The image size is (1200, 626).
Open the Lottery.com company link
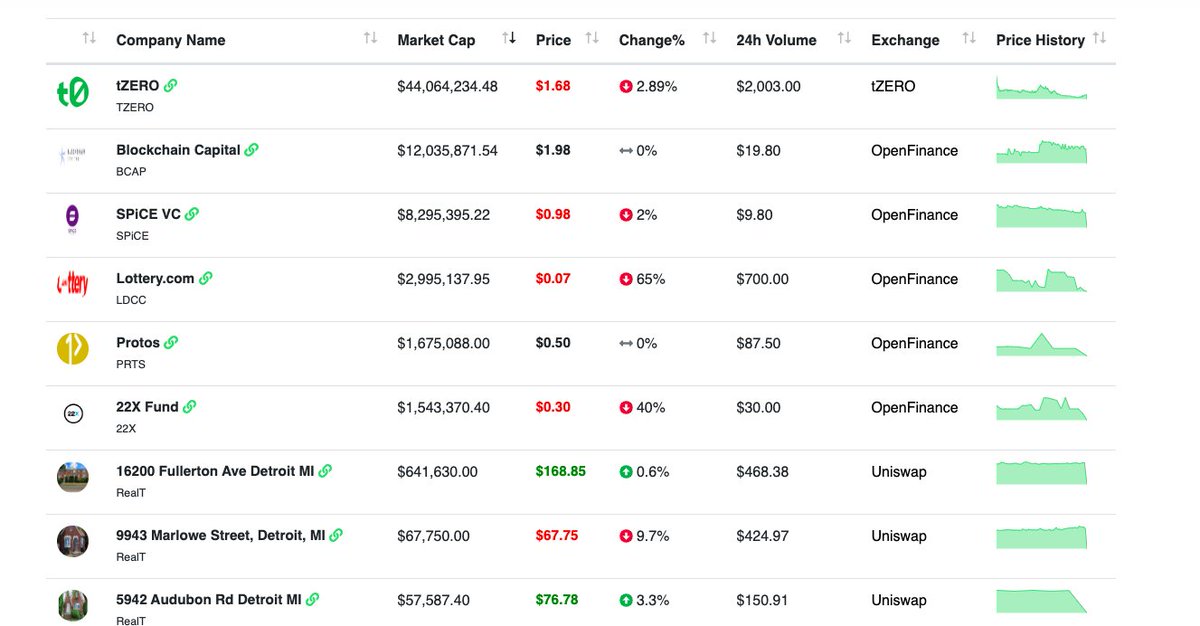click(x=155, y=278)
